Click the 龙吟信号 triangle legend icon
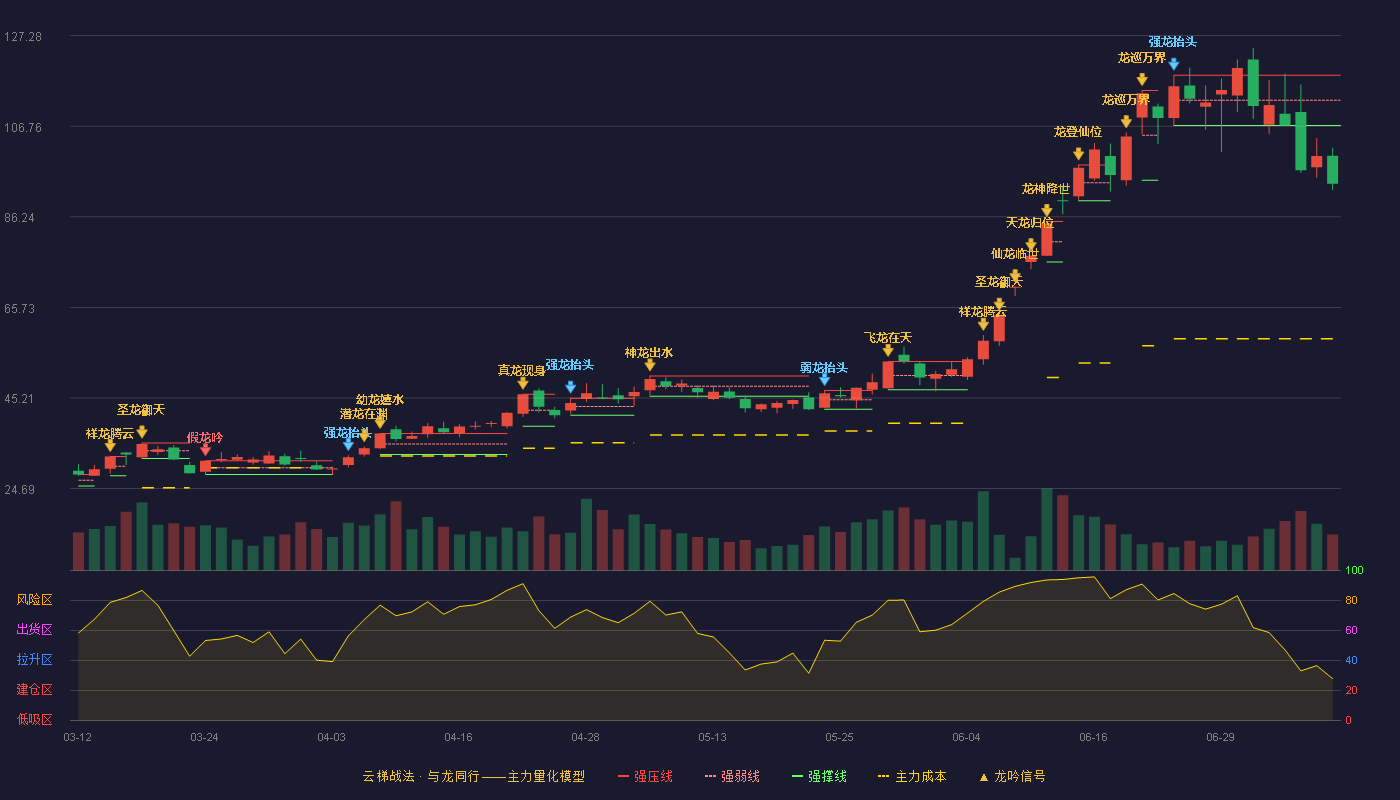The height and width of the screenshot is (800, 1400). pyautogui.click(x=983, y=777)
